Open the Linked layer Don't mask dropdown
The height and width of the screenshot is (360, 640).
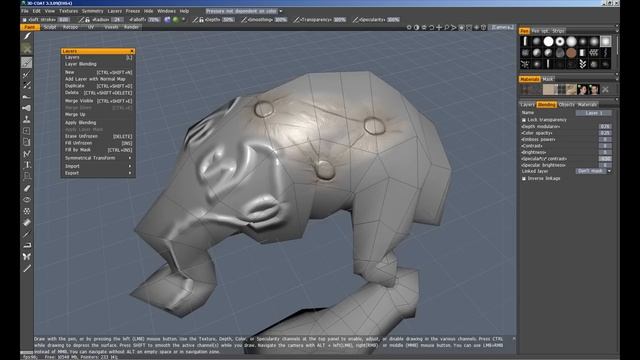tap(593, 171)
